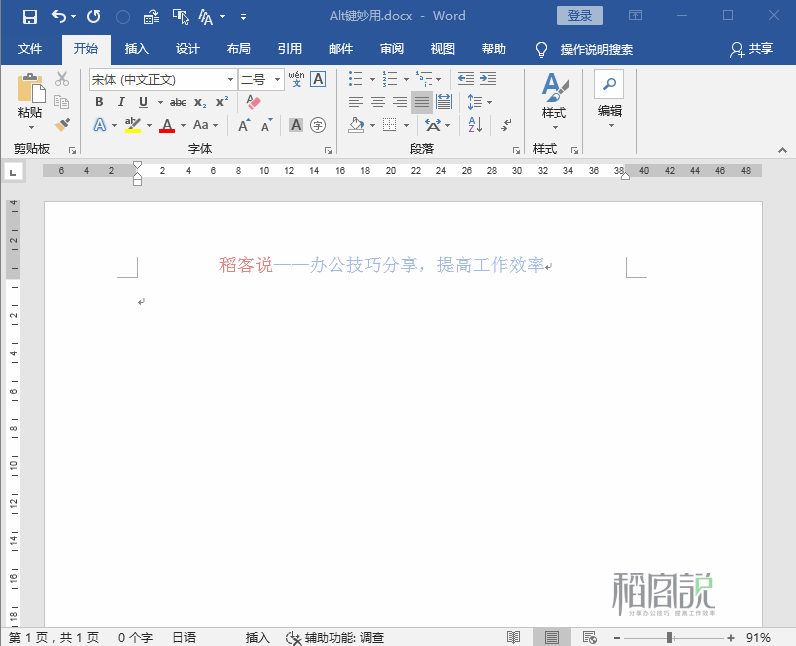Collapse the ribbon with the up chevron
This screenshot has height=646, width=796.
[x=782, y=150]
